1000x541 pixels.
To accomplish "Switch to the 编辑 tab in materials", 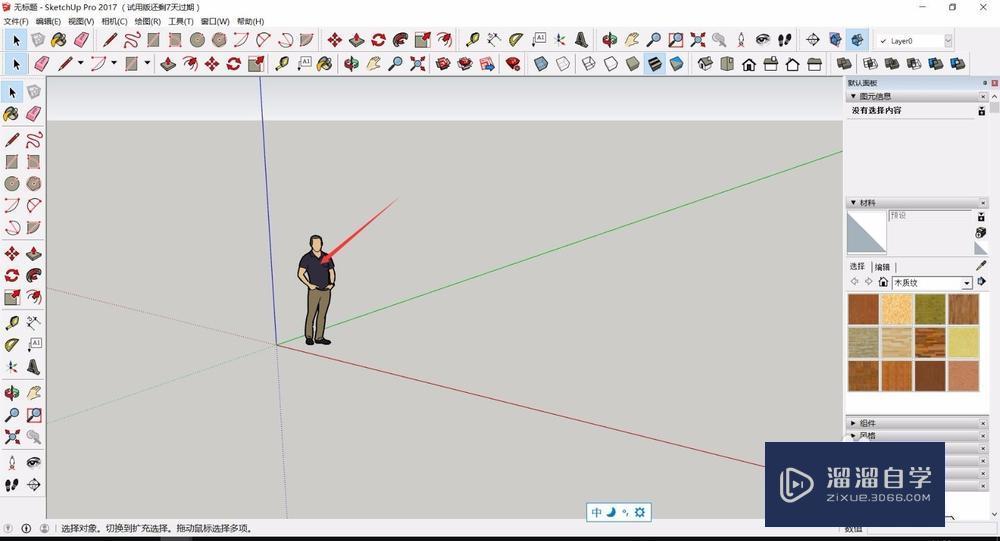I will (x=882, y=267).
